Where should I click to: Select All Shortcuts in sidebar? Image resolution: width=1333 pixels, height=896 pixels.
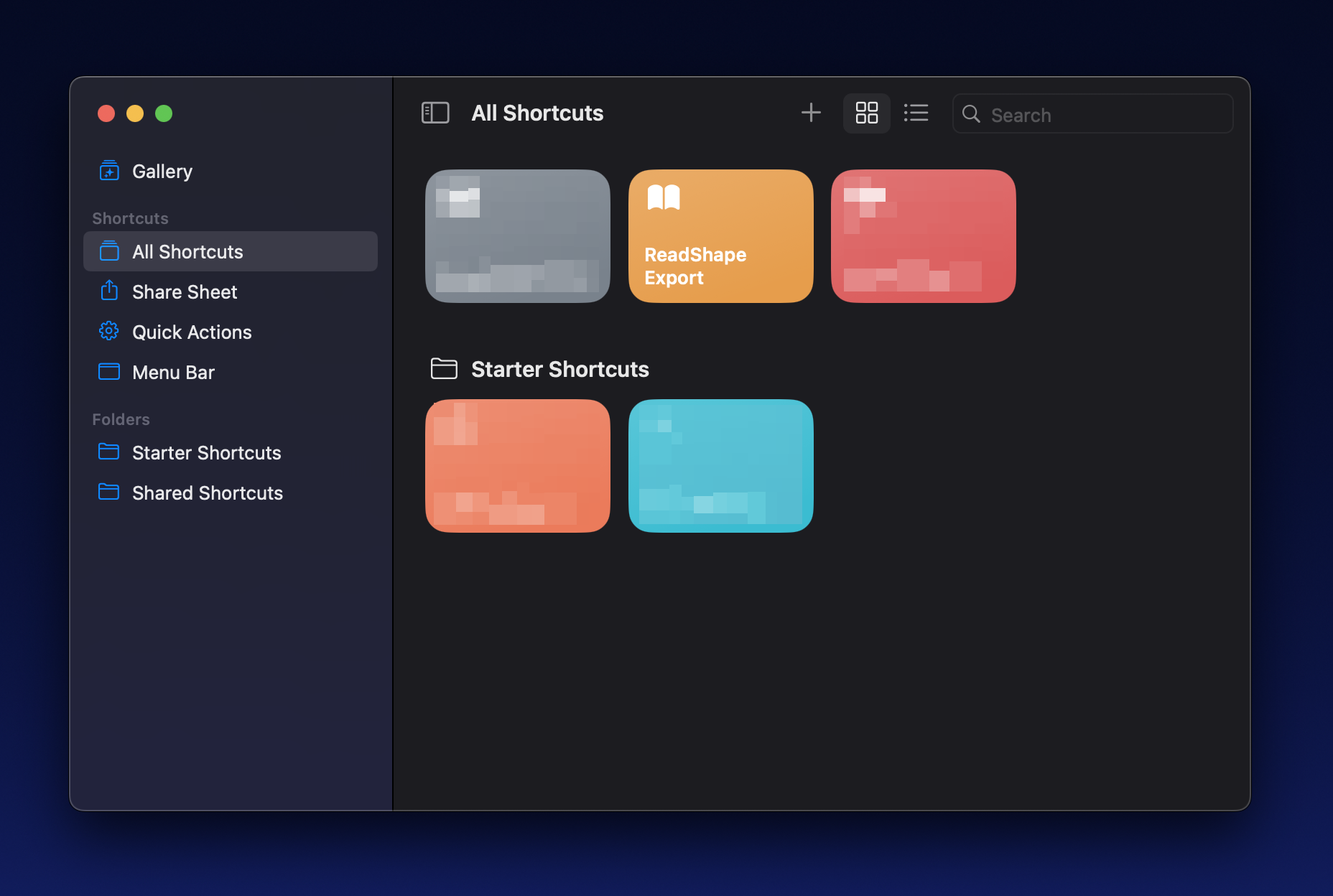point(187,252)
